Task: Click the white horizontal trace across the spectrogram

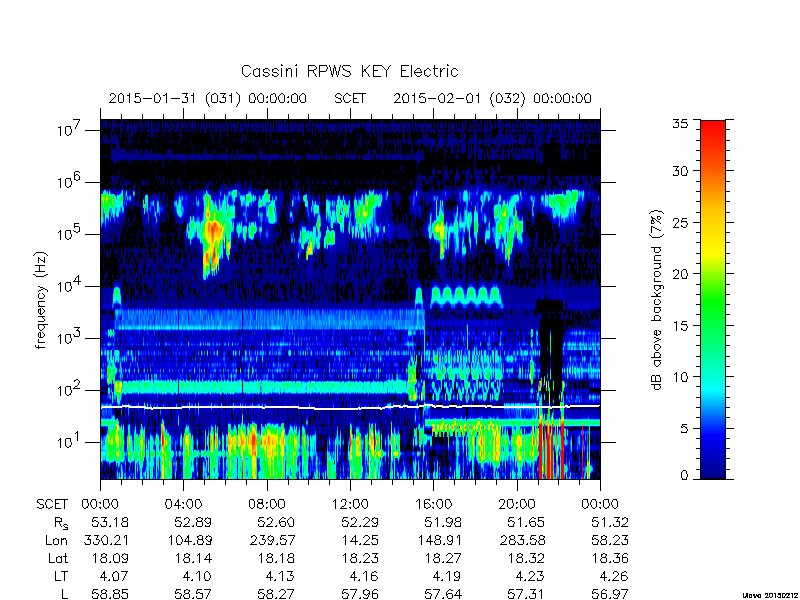Action: [x=350, y=407]
